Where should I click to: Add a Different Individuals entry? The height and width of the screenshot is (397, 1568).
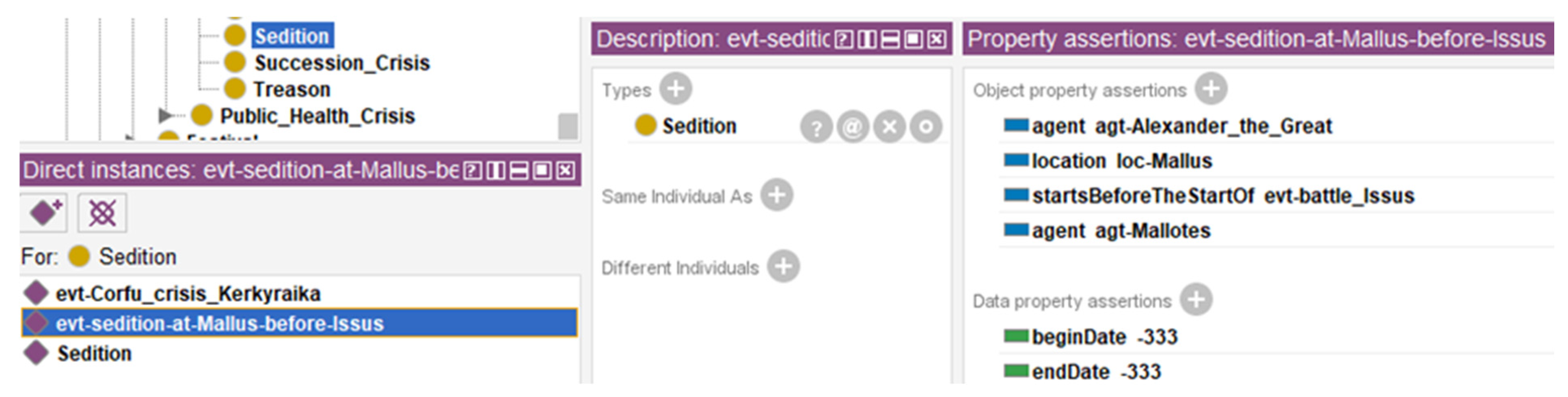point(784,267)
